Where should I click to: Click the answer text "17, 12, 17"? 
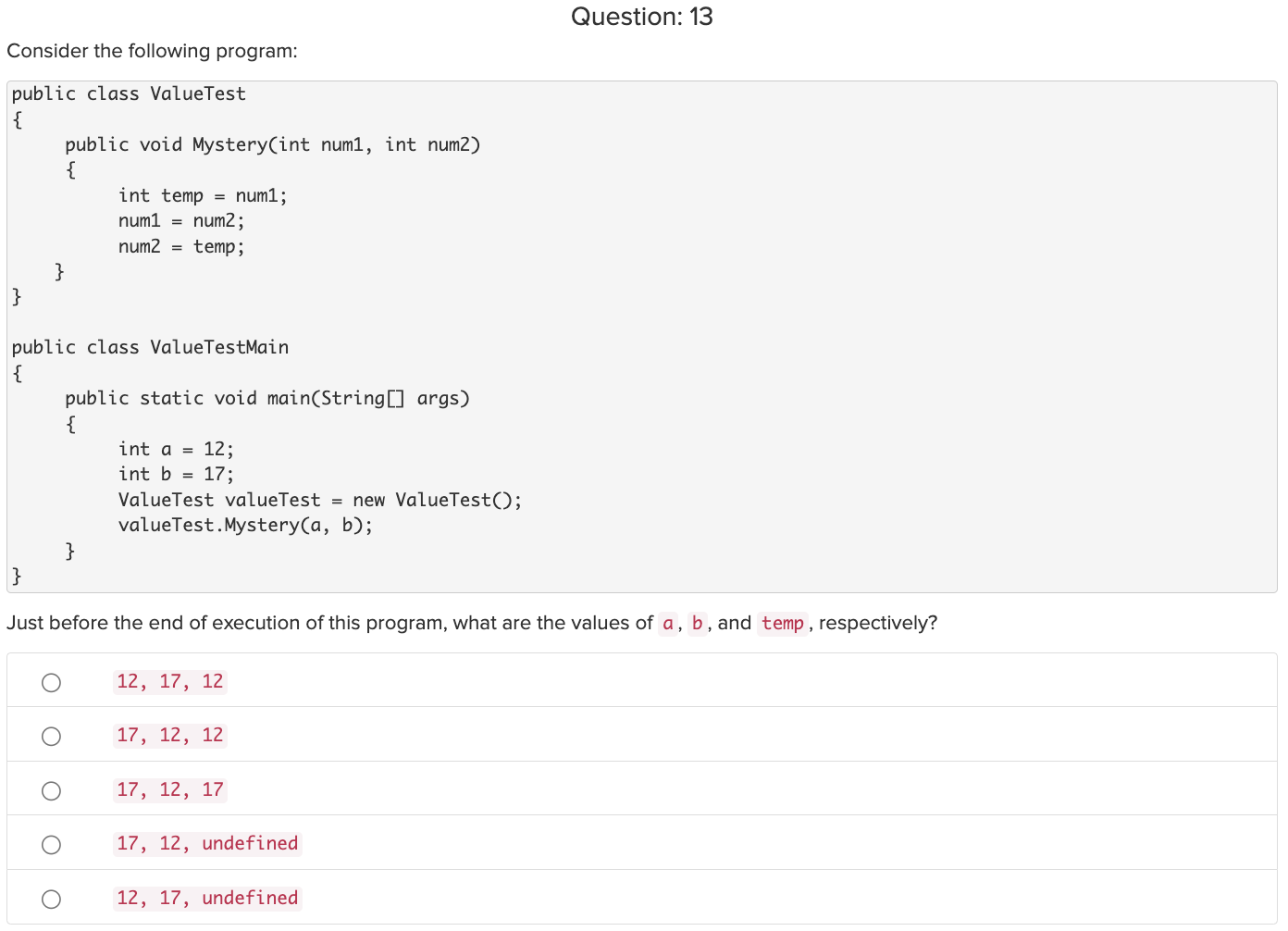point(170,789)
